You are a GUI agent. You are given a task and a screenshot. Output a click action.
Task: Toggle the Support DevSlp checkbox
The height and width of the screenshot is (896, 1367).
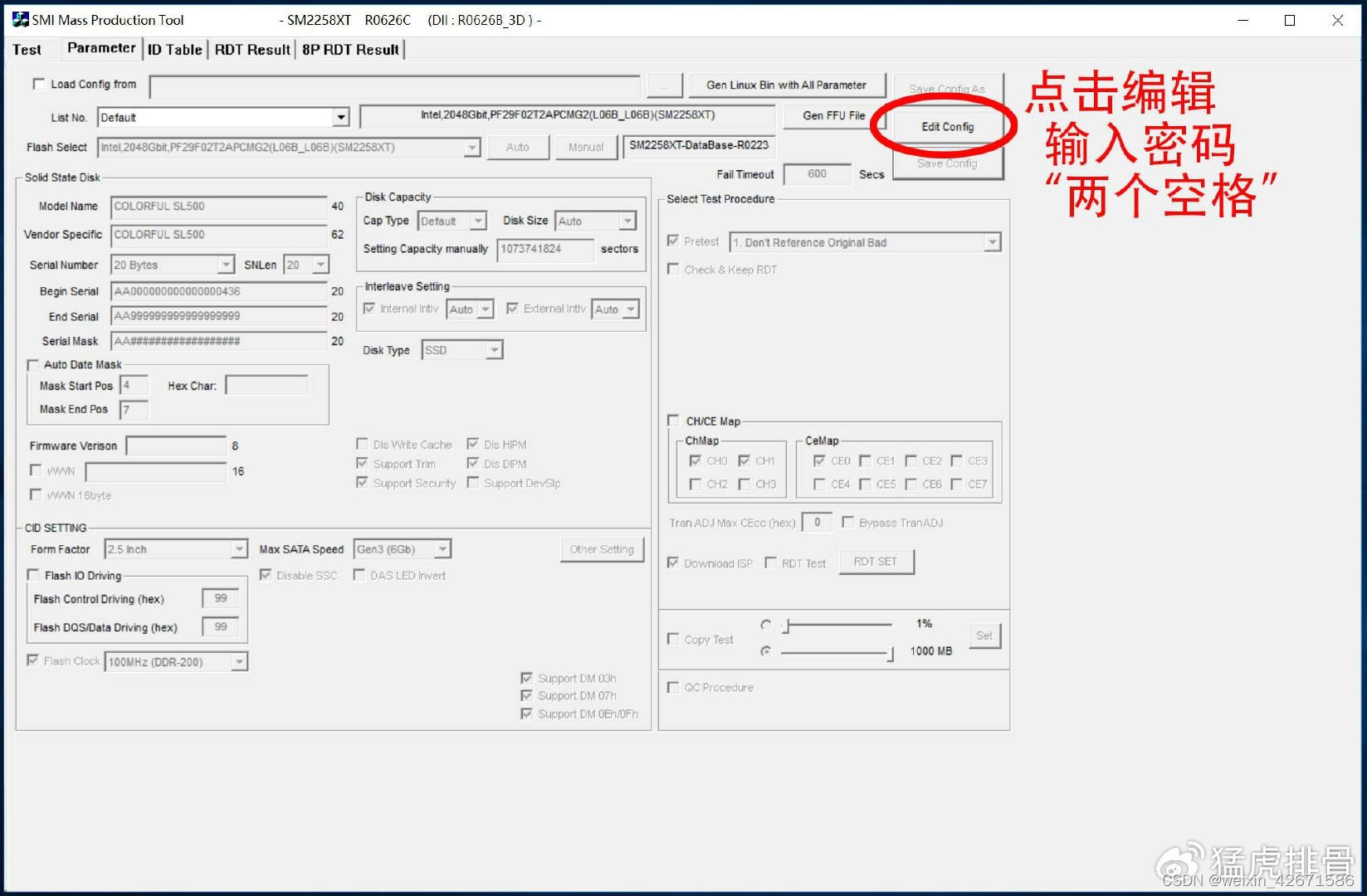[x=472, y=482]
